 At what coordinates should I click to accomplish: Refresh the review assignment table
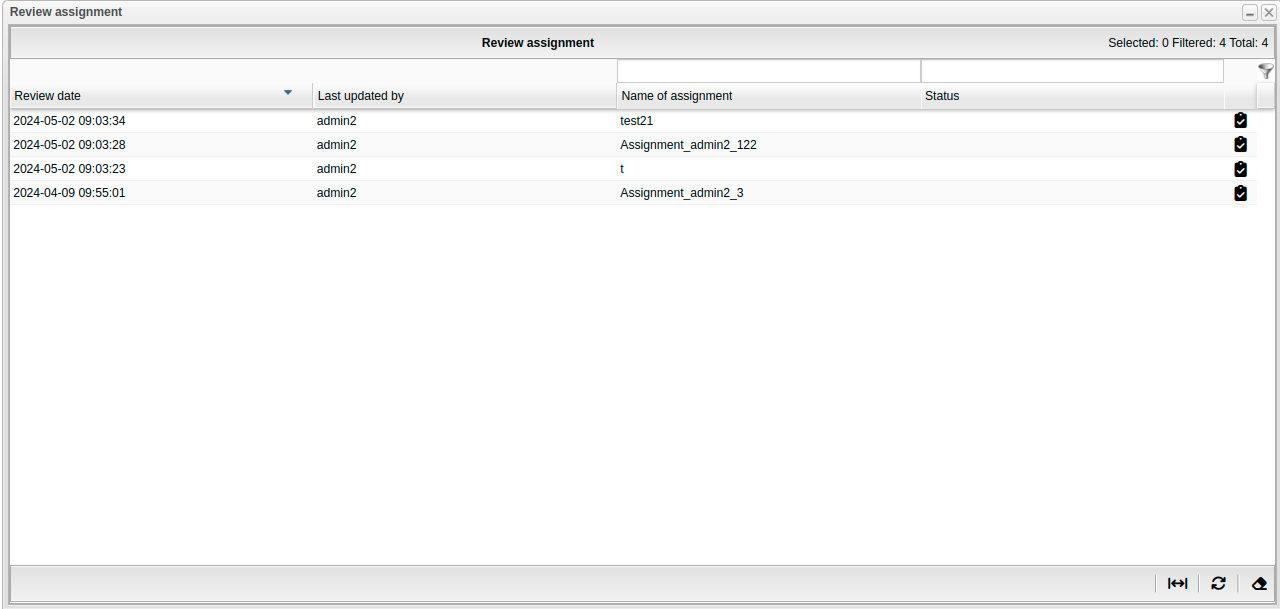1217,583
